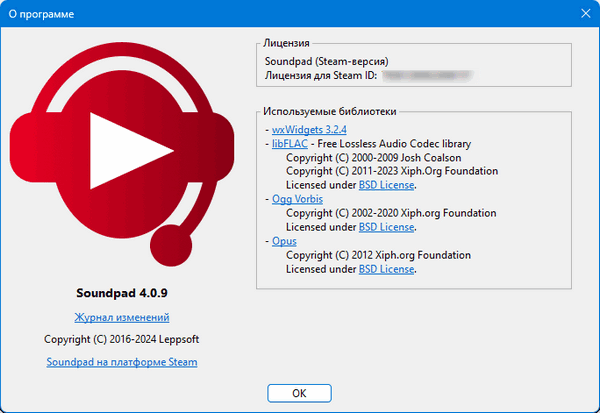Click the Лицензия для Steam ID label
This screenshot has width=600, height=413.
321,75
